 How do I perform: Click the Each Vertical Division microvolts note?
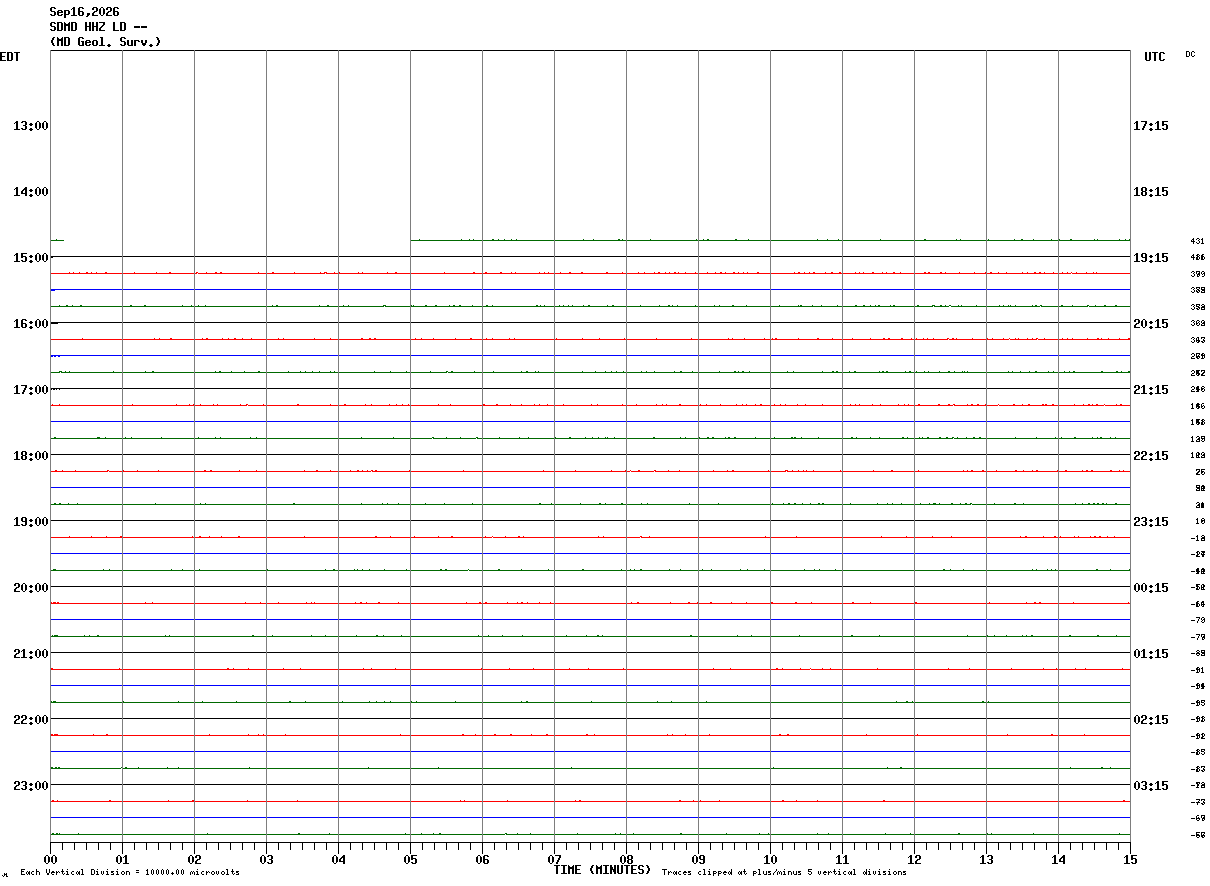coord(130,873)
